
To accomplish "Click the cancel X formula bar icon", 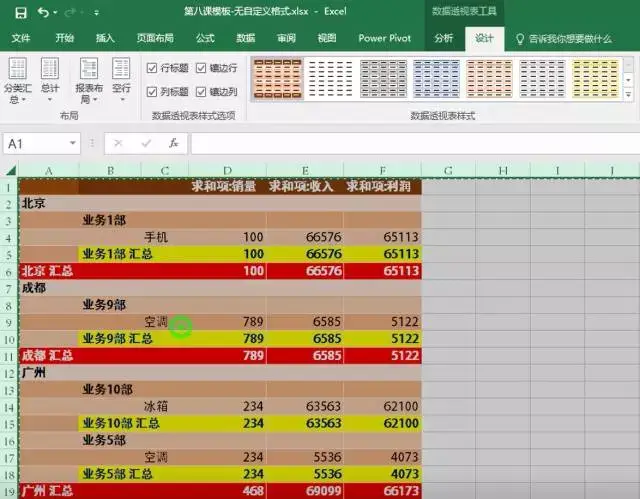I will pyautogui.click(x=118, y=143).
